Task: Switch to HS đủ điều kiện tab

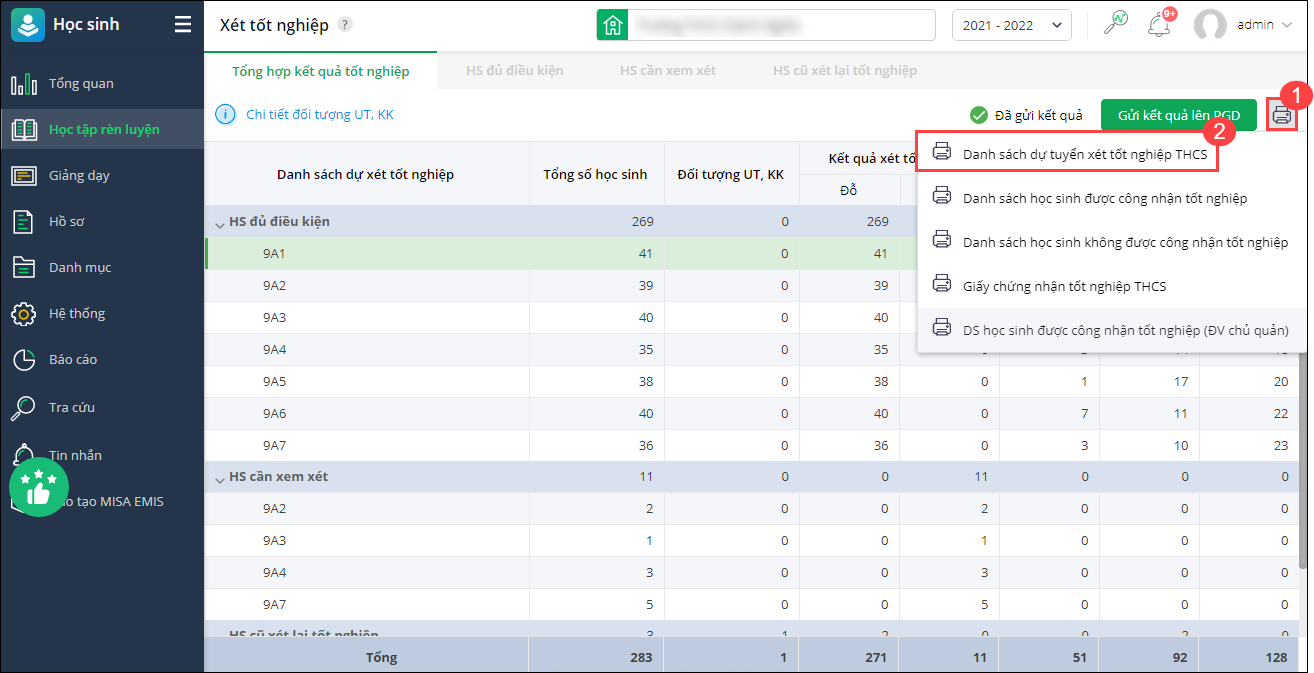Action: [514, 71]
